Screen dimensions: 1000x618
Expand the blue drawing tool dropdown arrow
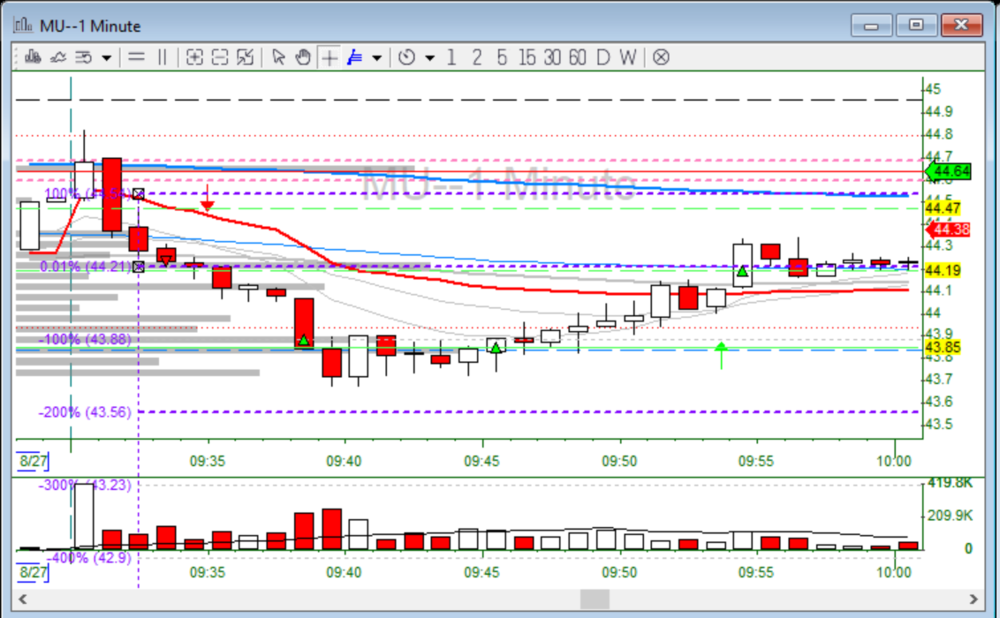tap(377, 57)
